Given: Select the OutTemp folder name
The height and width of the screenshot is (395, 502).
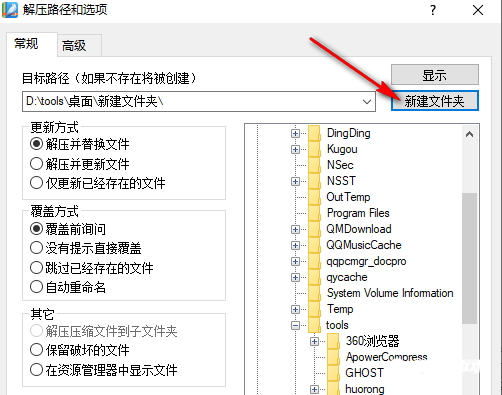Looking at the screenshot, I should [x=348, y=197].
